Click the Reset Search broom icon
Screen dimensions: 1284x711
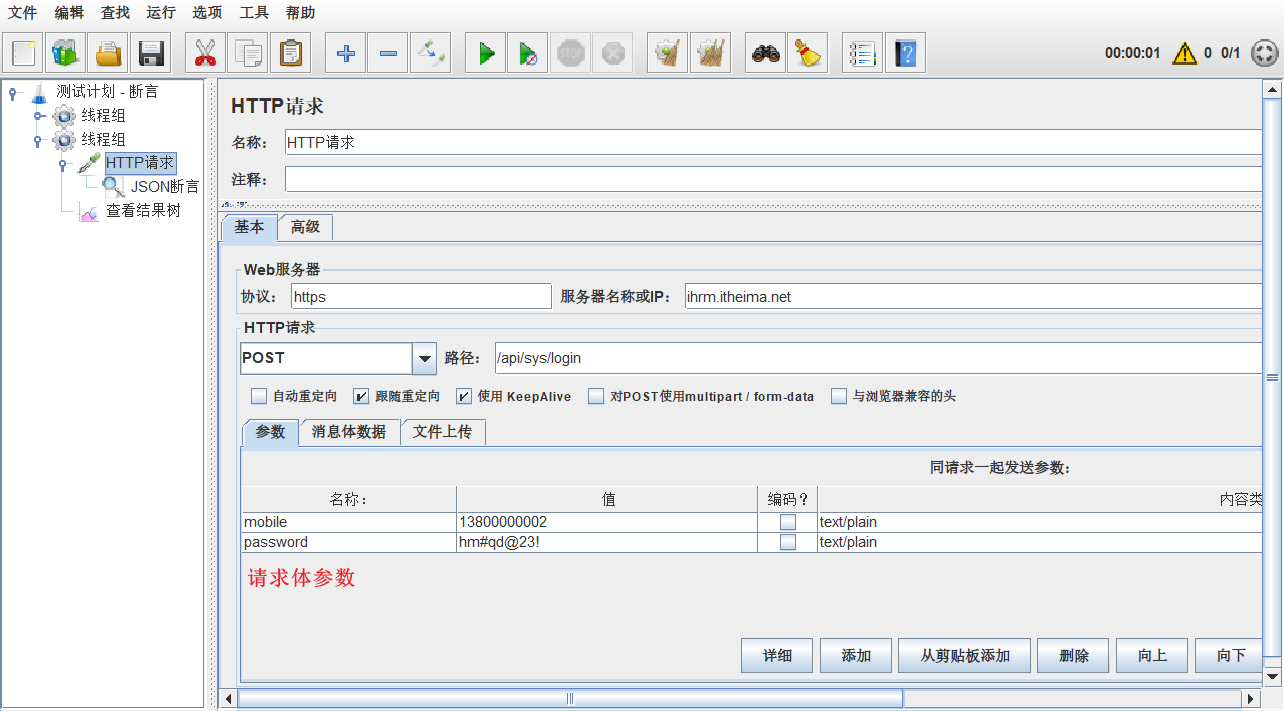(807, 52)
